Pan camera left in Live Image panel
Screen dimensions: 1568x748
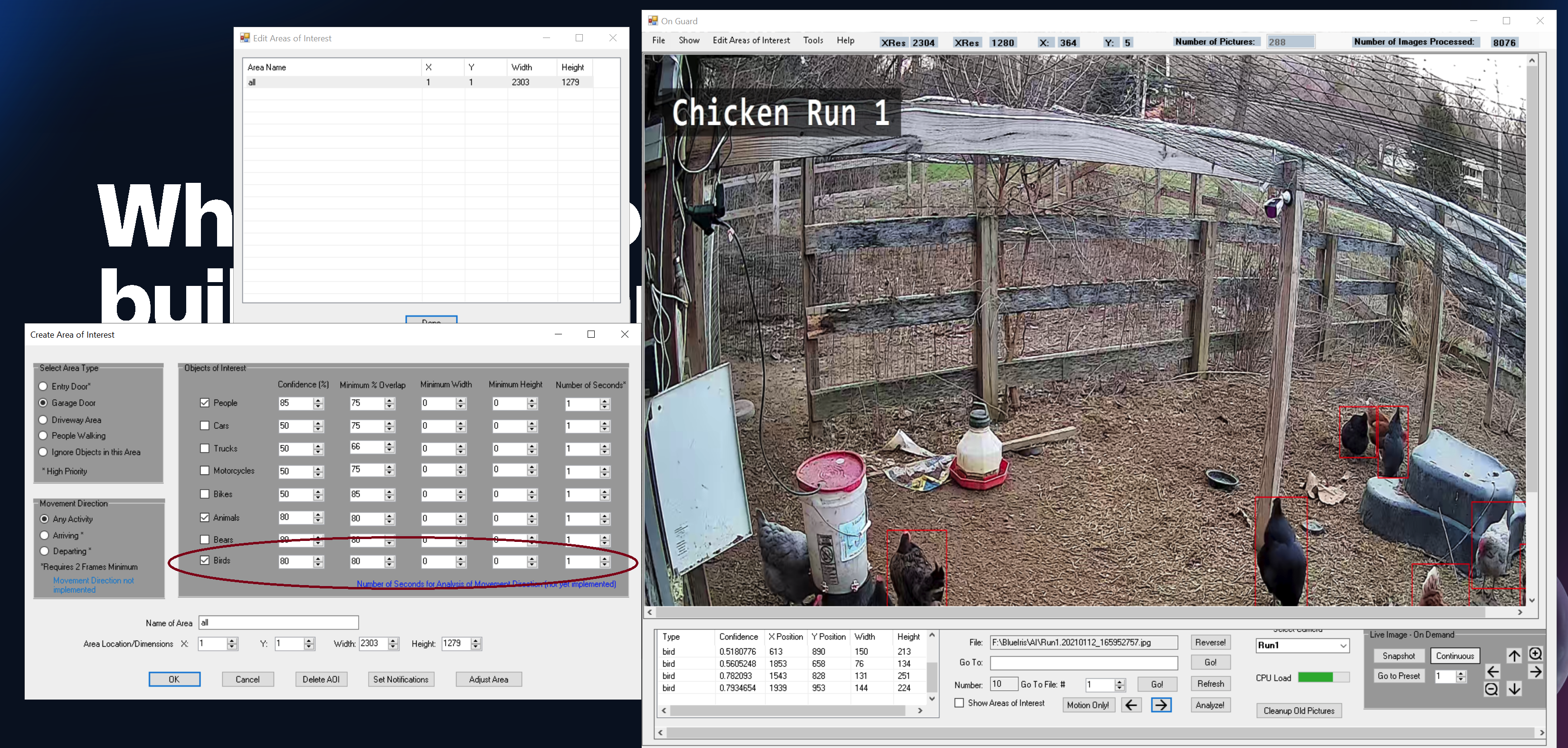click(1492, 672)
